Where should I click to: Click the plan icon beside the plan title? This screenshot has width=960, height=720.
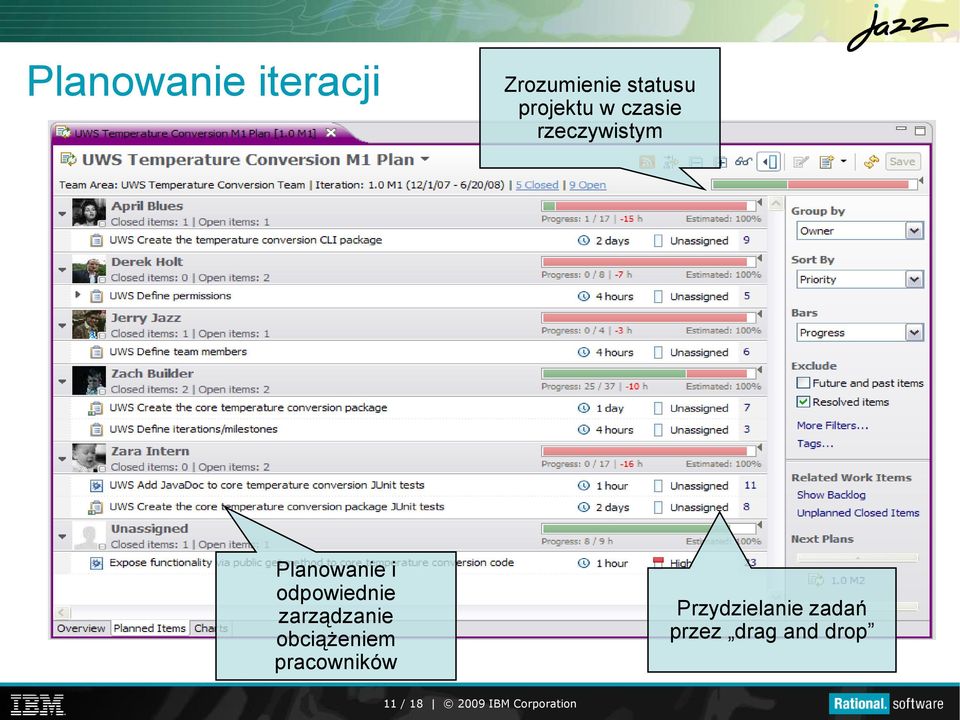[x=68, y=160]
